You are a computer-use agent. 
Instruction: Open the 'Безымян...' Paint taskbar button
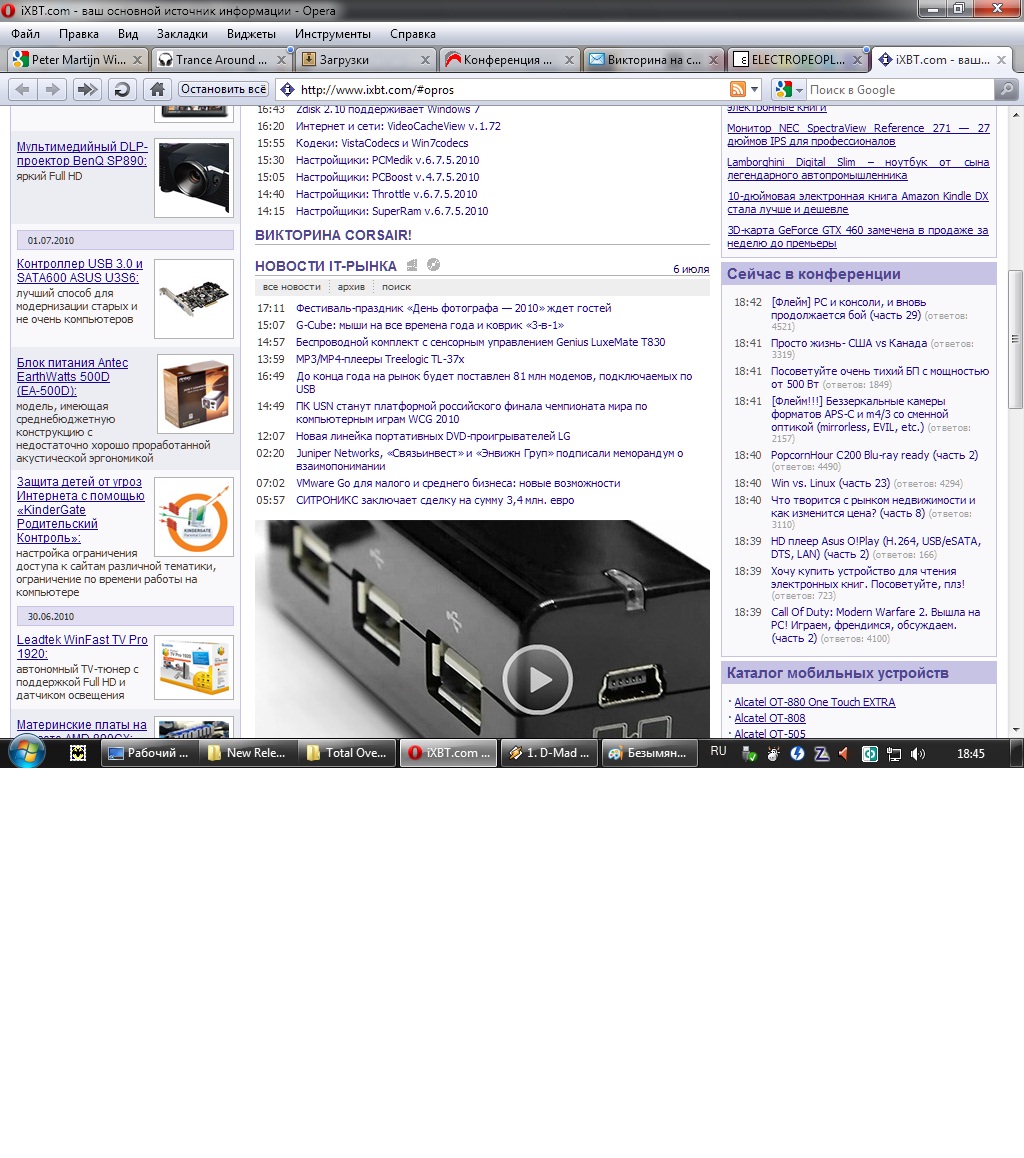649,753
